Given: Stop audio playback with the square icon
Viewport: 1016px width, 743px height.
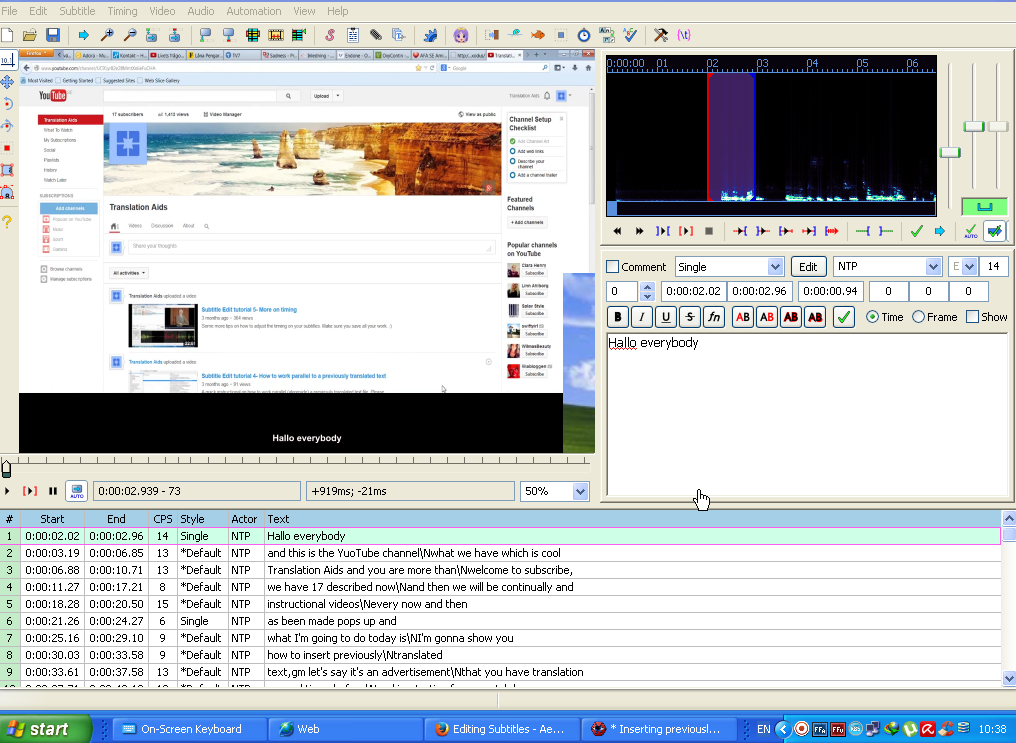Looking at the screenshot, I should click(709, 231).
